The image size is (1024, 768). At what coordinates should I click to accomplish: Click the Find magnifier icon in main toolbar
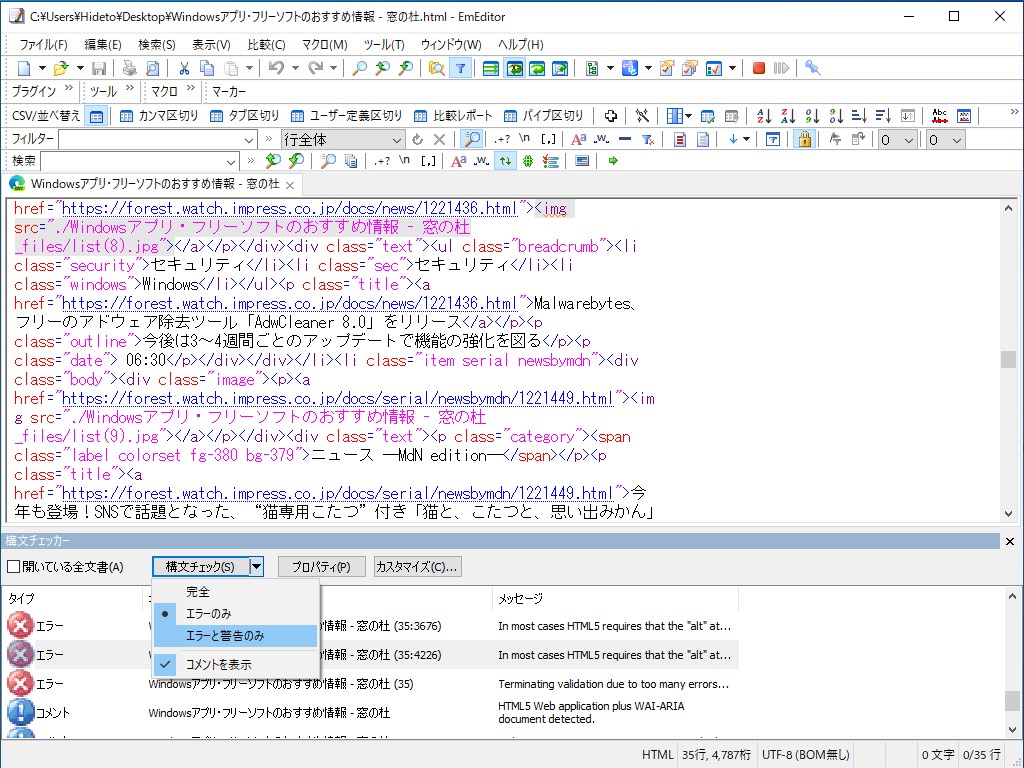359,68
